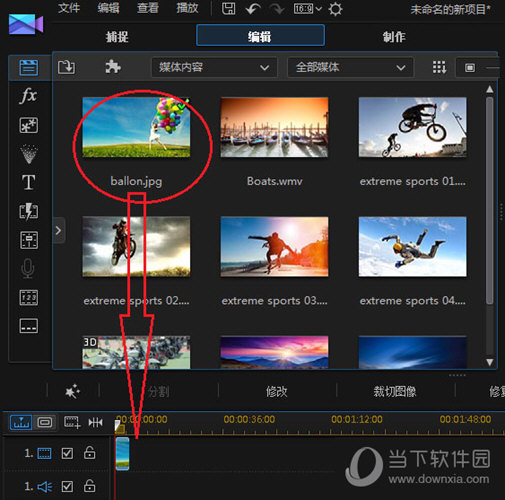Open the 全部媒体 filter dropdown
Image resolution: width=505 pixels, height=500 pixels.
pos(350,67)
